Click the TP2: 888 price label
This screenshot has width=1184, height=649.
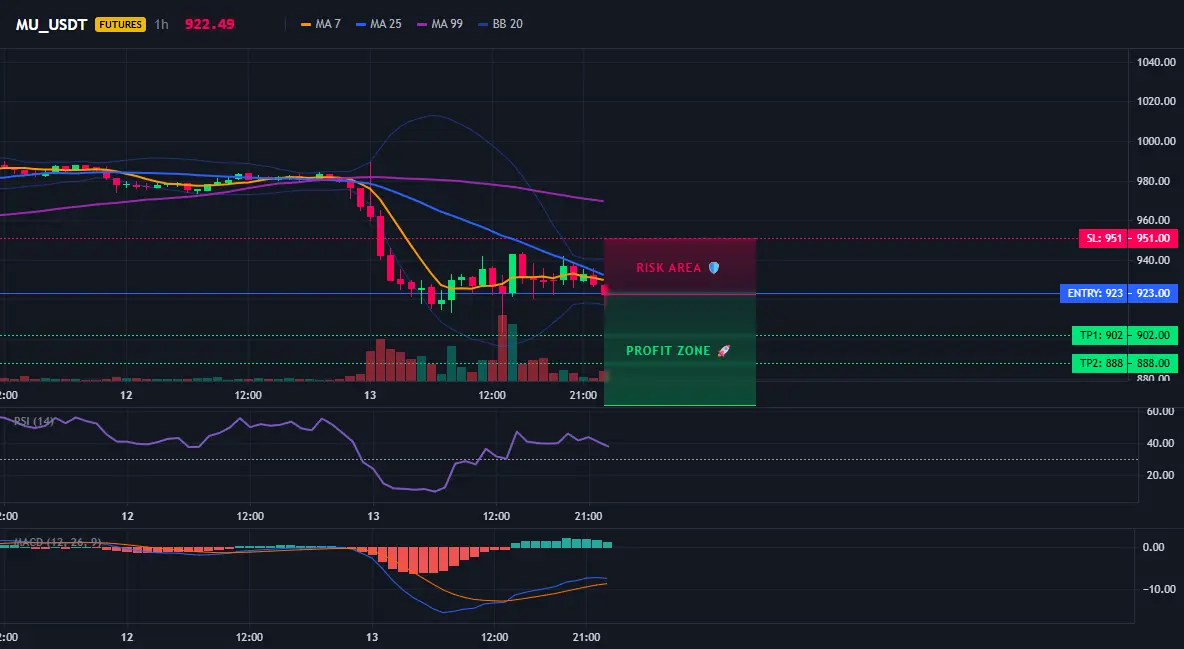coord(1099,363)
